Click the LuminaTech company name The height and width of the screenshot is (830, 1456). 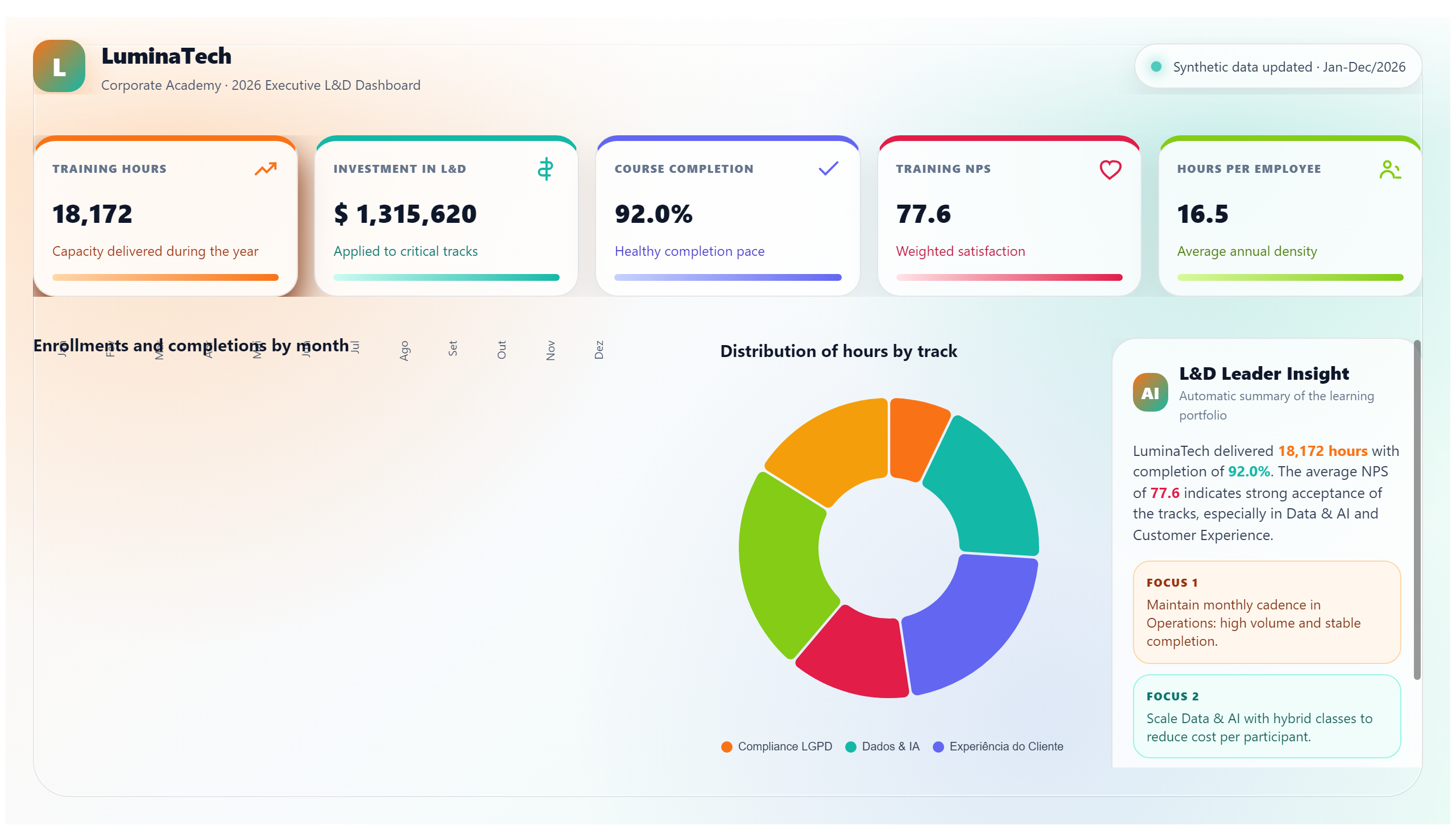pyautogui.click(x=167, y=56)
